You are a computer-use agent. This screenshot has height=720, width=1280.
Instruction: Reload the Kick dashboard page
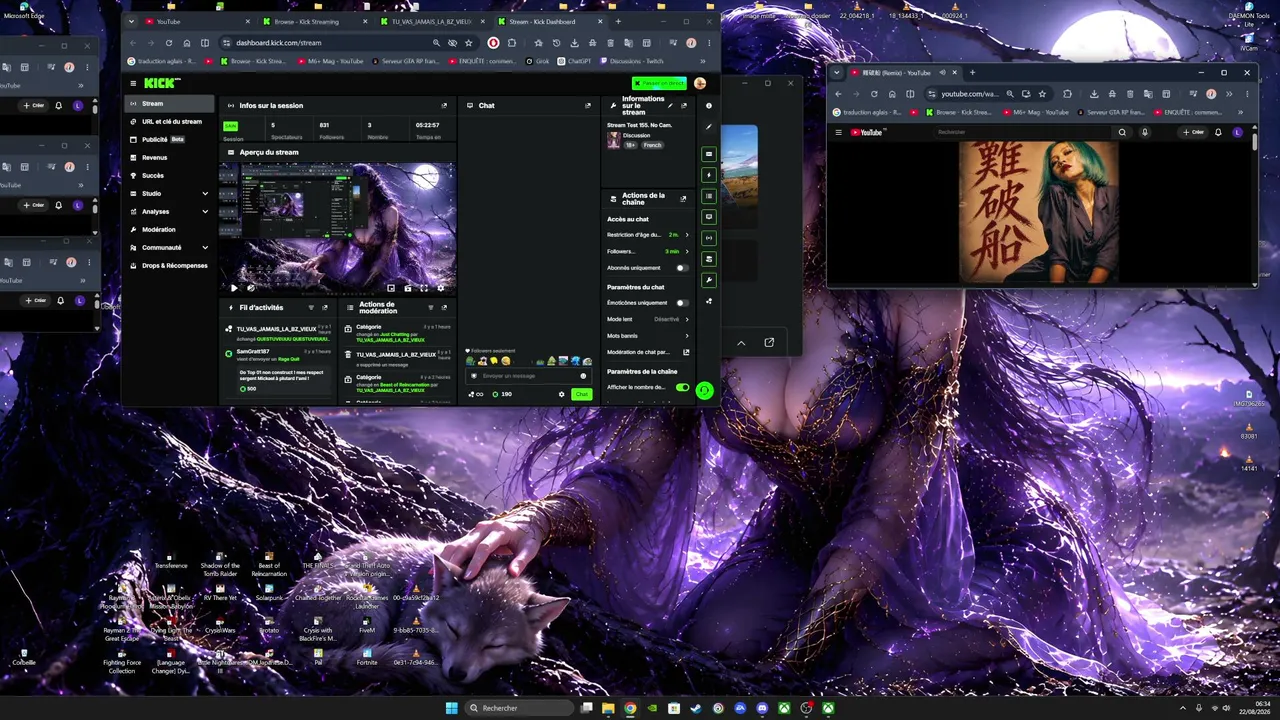coord(169,43)
